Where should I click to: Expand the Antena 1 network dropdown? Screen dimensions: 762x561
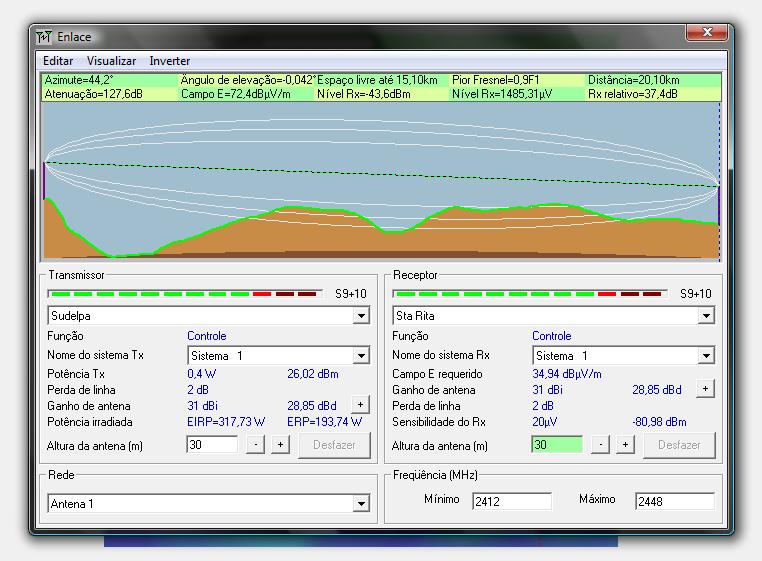pyautogui.click(x=361, y=504)
